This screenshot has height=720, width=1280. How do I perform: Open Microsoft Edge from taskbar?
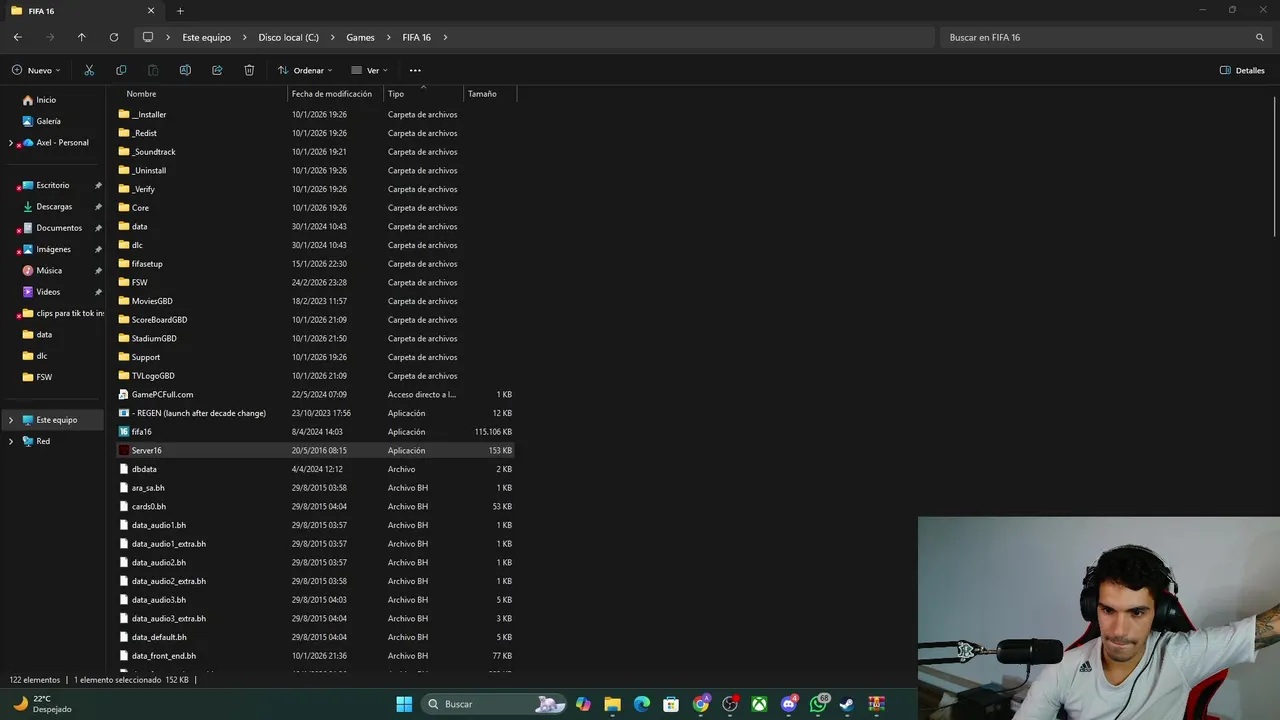(x=642, y=704)
